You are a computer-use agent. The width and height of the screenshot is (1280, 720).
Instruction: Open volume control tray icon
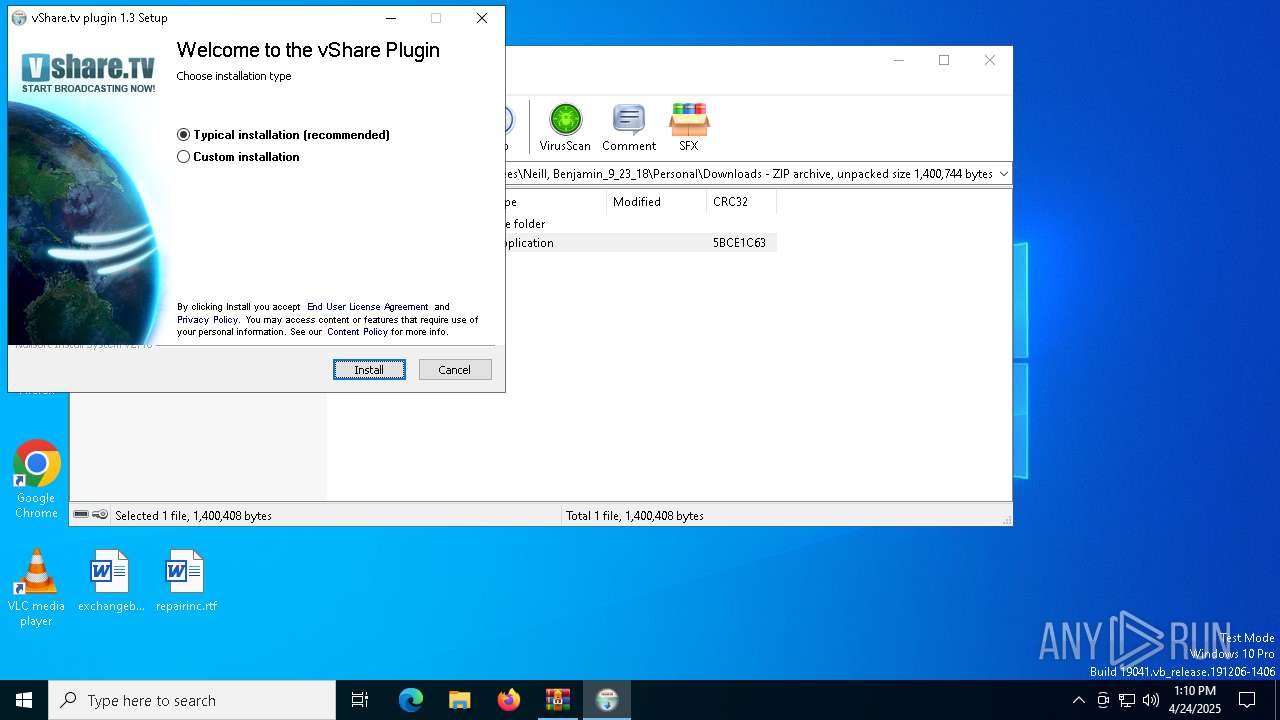tap(1151, 700)
